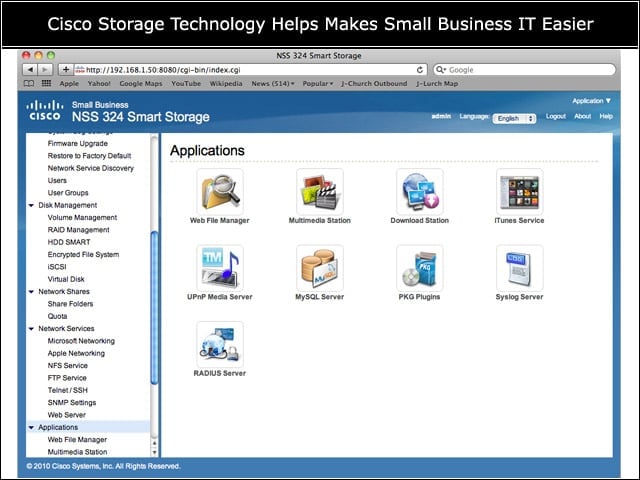Viewport: 640px width, 480px height.
Task: Open the J-Church Outbound bookmark
Action: [374, 83]
